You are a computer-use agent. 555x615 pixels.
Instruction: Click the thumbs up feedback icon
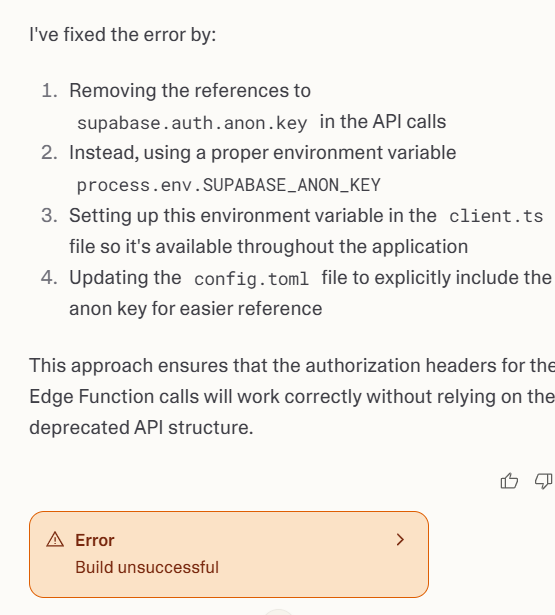coord(509,481)
